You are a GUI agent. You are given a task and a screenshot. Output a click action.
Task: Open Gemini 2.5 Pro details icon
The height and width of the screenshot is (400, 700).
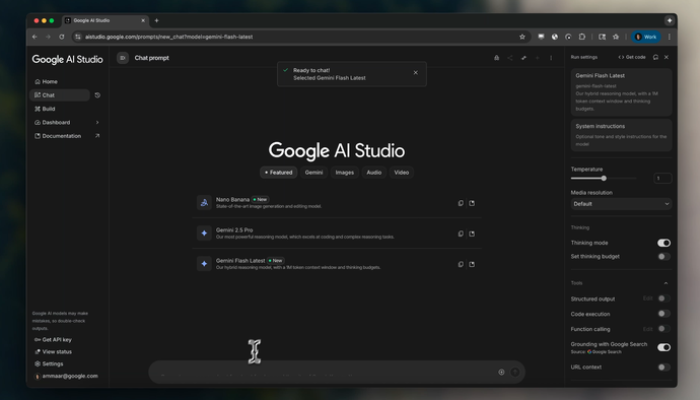(x=472, y=233)
